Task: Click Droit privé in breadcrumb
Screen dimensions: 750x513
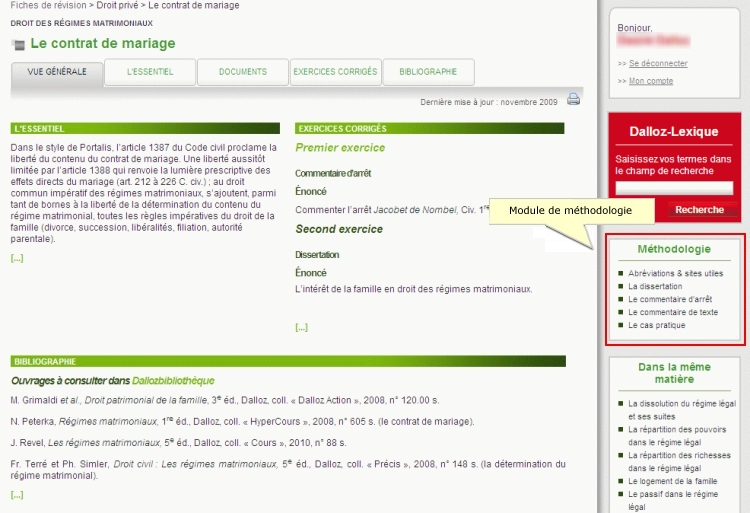Action: 117,5
